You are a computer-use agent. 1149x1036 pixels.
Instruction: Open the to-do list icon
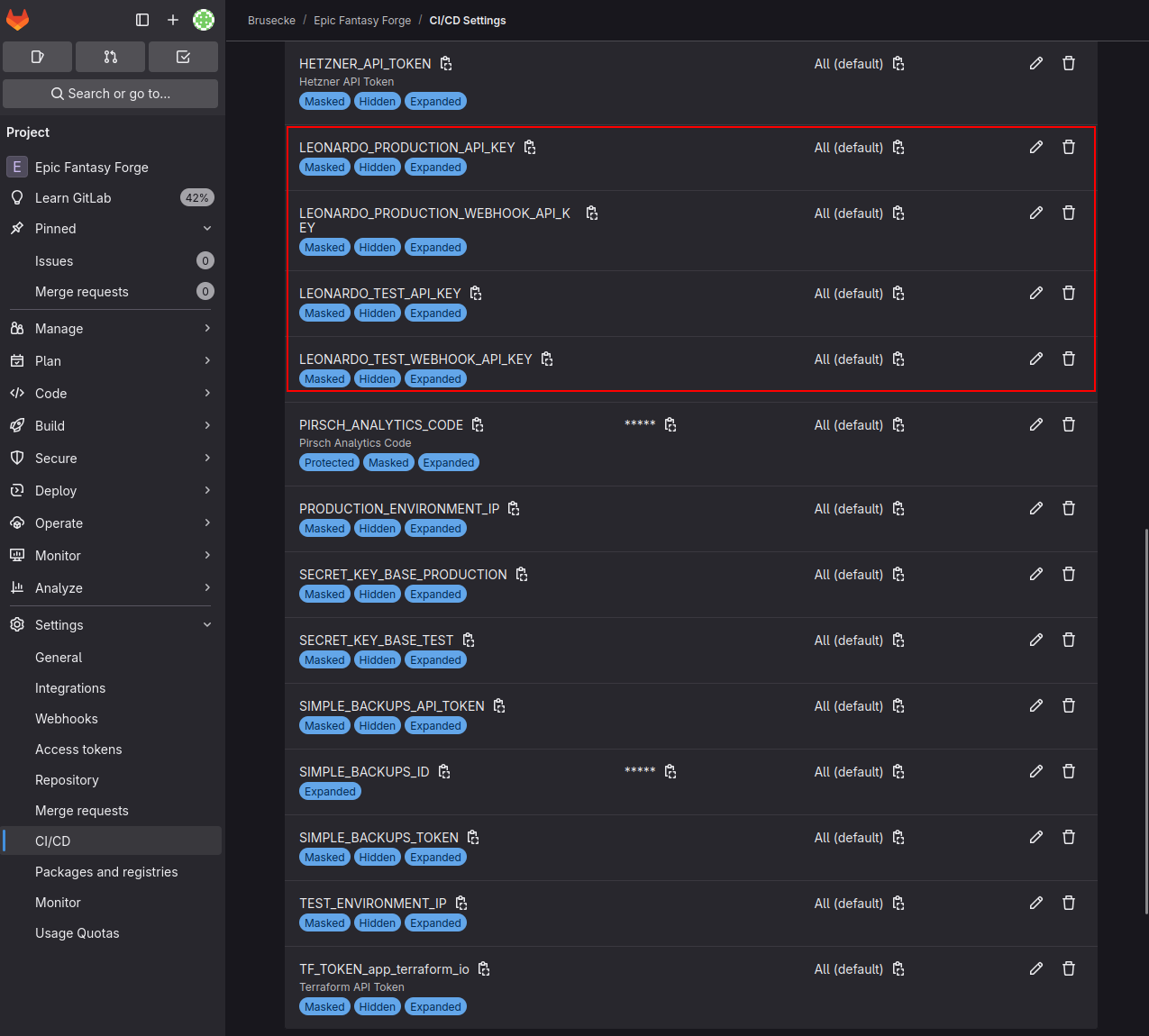click(184, 57)
